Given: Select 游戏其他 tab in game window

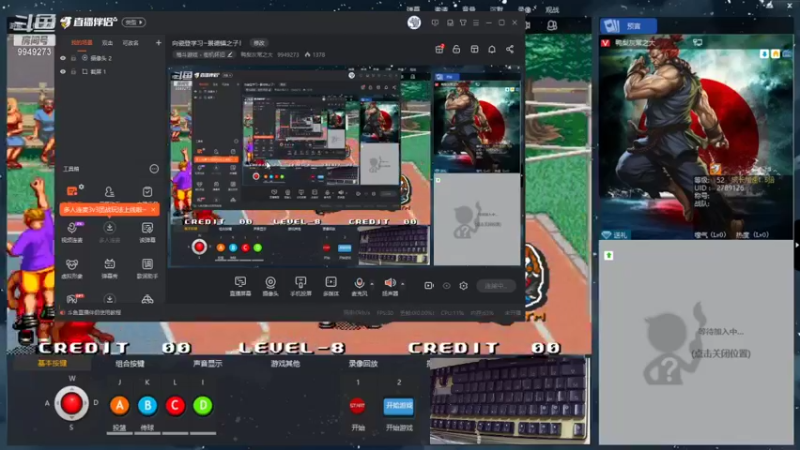Looking at the screenshot, I should (x=285, y=363).
